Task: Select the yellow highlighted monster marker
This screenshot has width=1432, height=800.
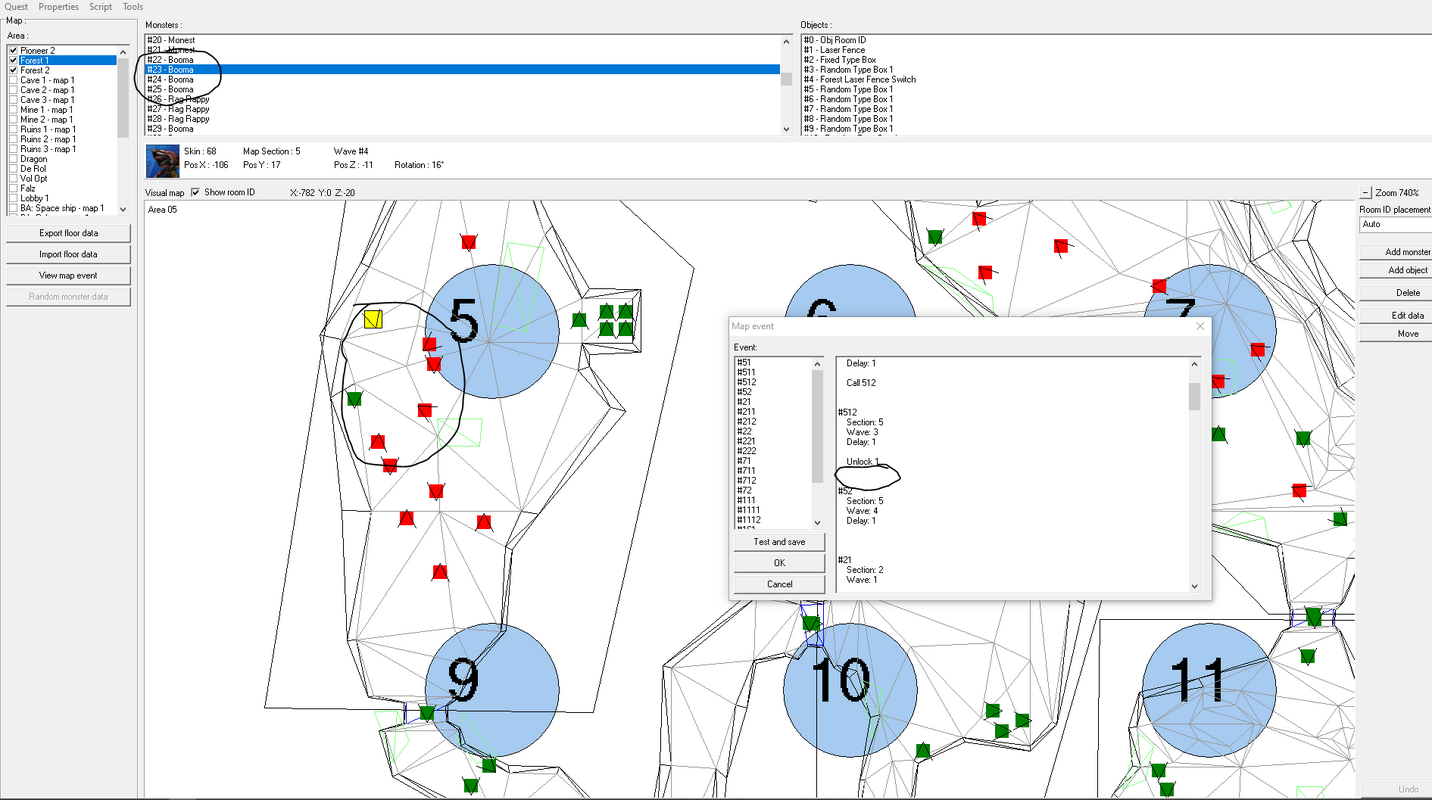Action: pos(373,319)
